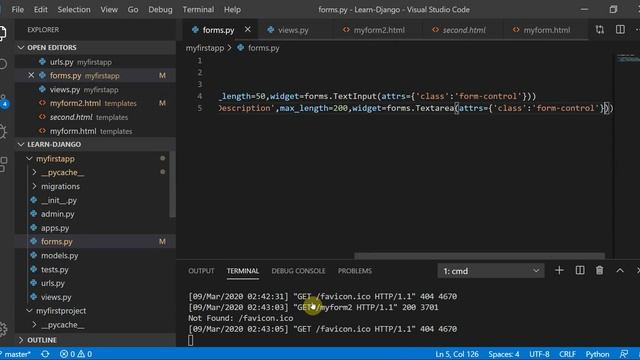The image size is (640, 360).
Task: Open the Extensions view in activity bar
Action: click(3, 164)
